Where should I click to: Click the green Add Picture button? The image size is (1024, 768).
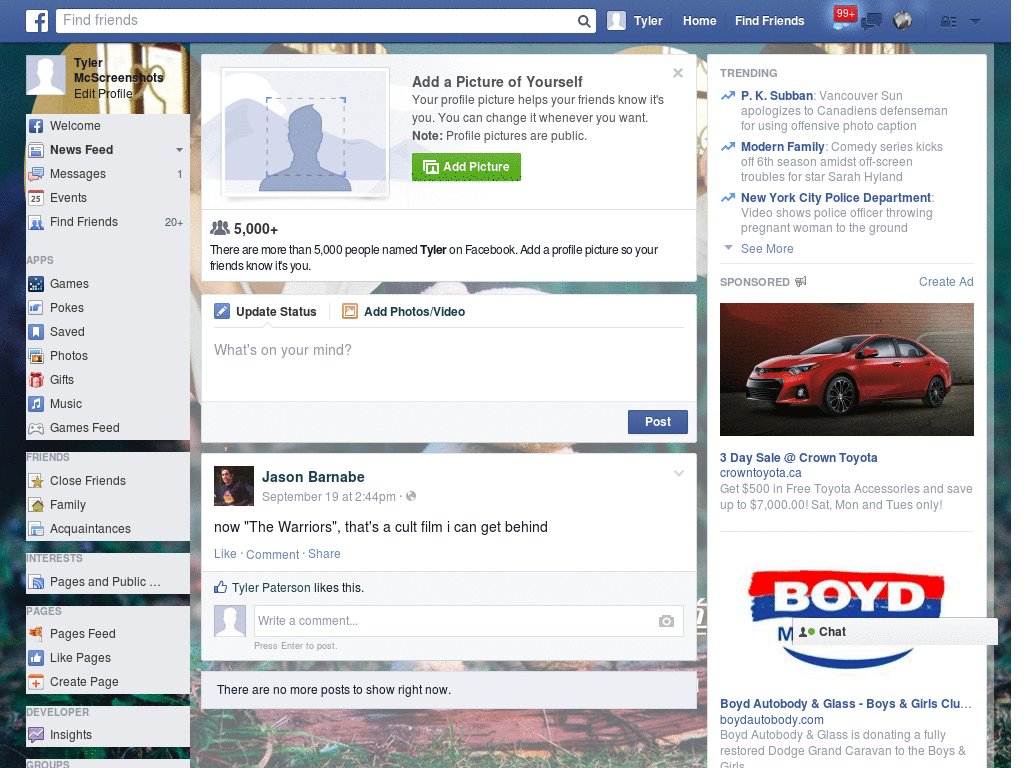pos(466,167)
